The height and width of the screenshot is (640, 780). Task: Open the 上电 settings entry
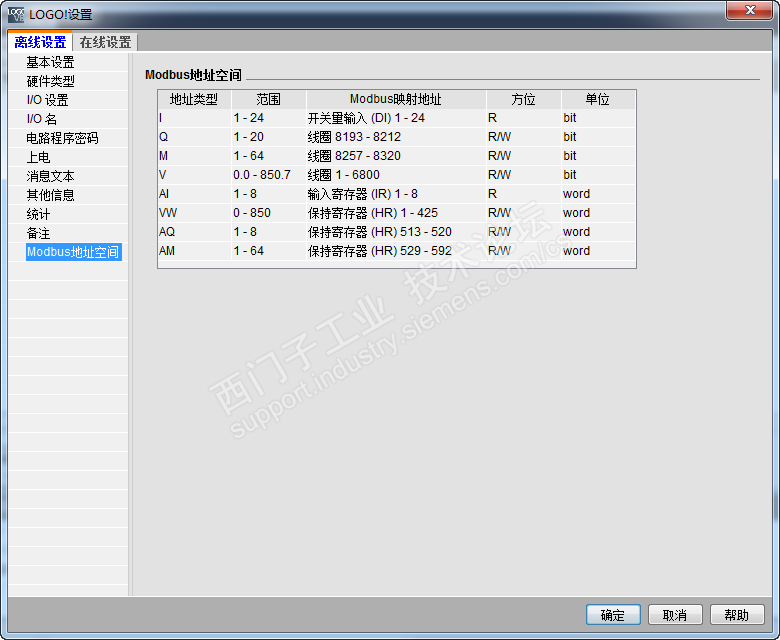click(x=38, y=157)
